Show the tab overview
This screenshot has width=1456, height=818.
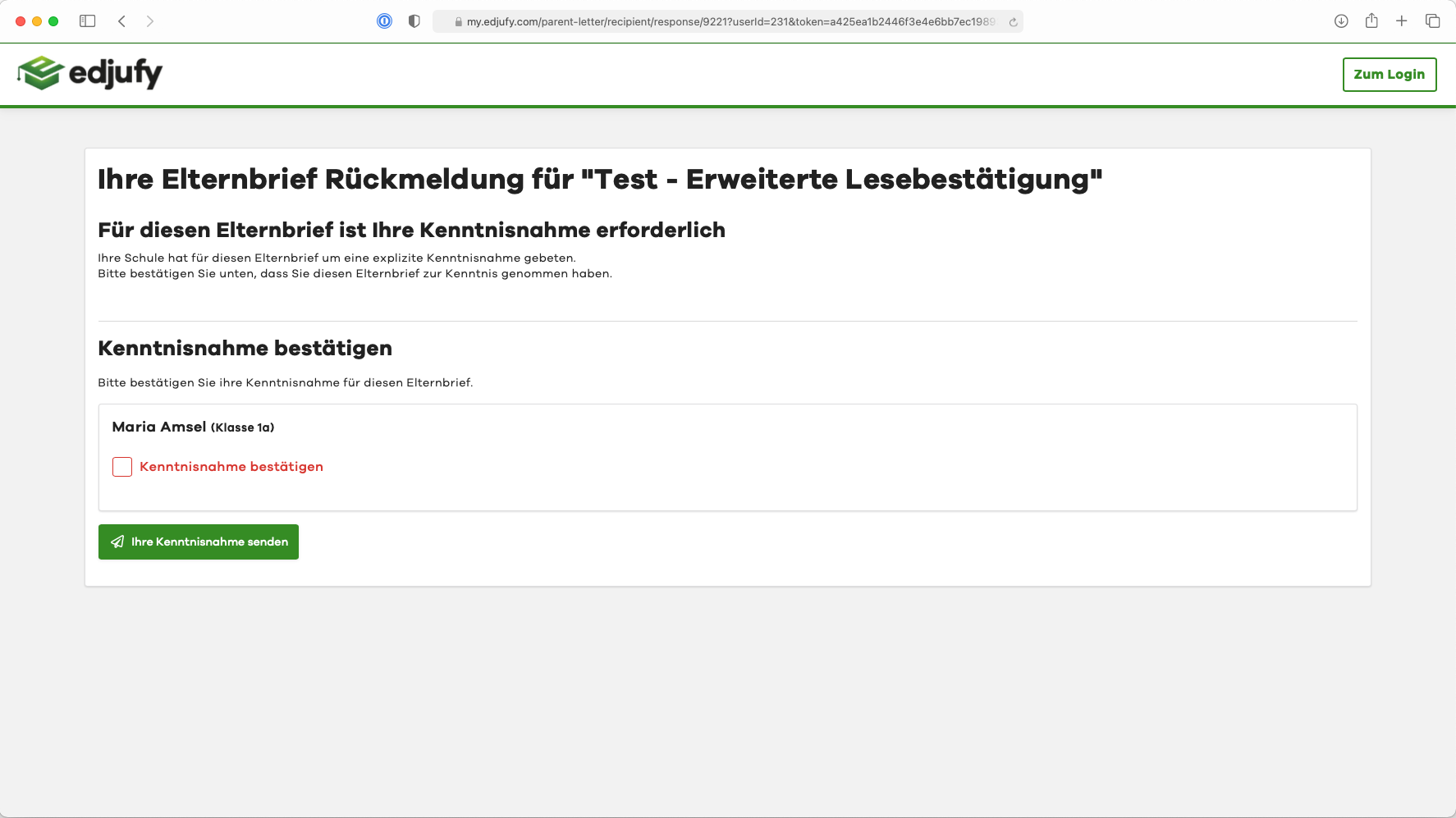click(1432, 21)
